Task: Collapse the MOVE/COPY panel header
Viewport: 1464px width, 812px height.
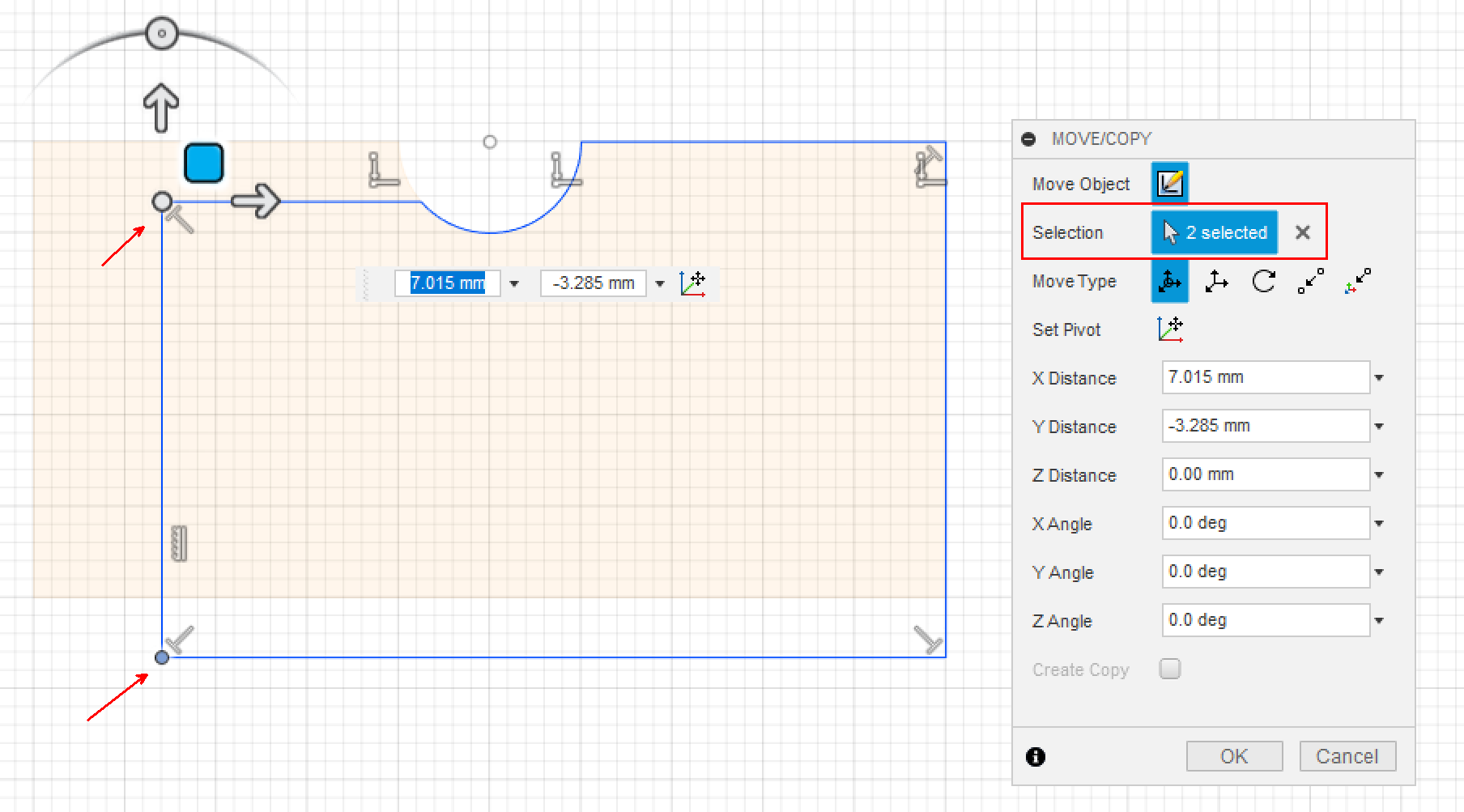Action: point(1029,139)
